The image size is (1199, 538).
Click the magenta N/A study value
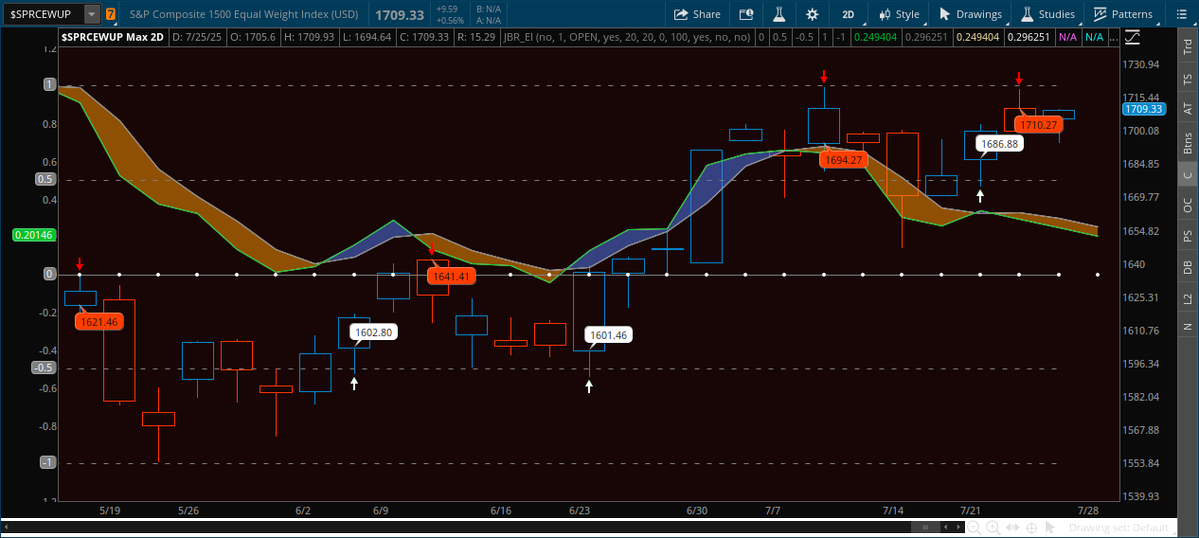(1067, 37)
